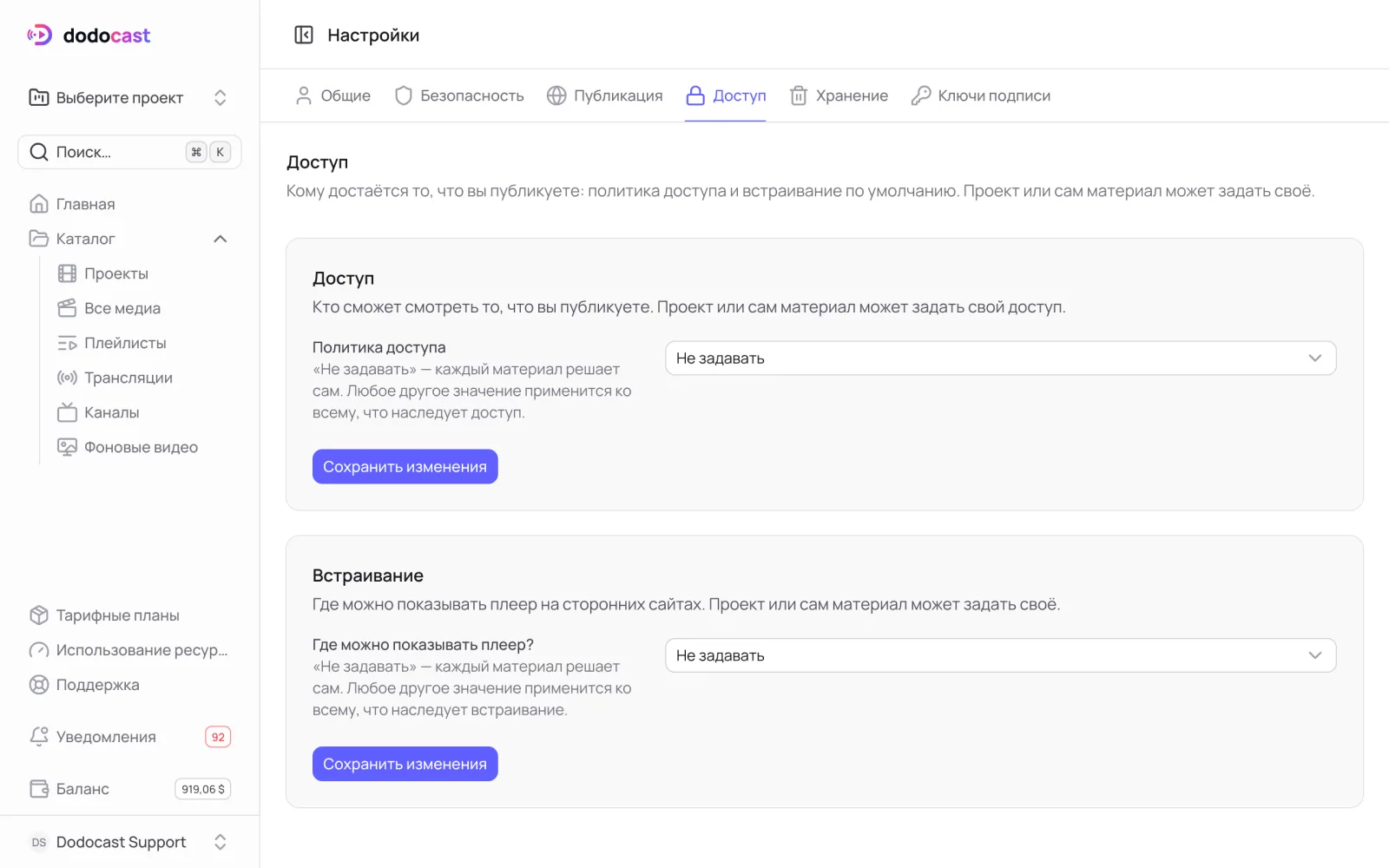The width and height of the screenshot is (1389, 868).
Task: Open the Политика доступа dropdown
Action: pyautogui.click(x=1000, y=358)
